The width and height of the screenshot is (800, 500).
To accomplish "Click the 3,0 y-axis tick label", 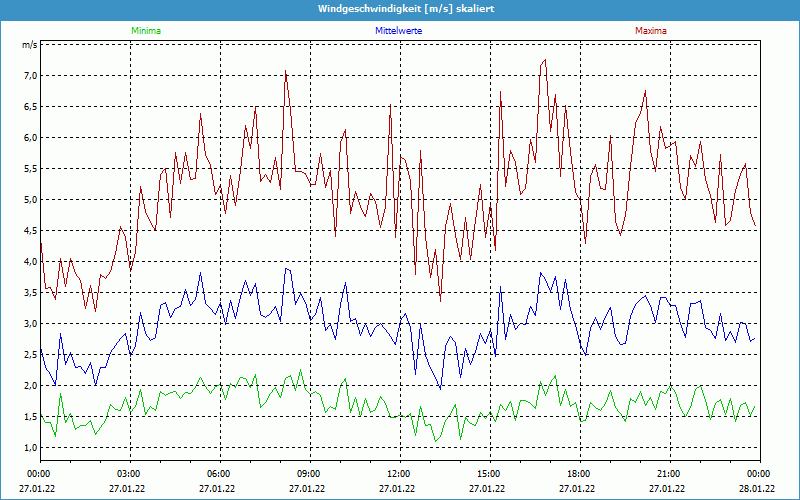I will 30,323.
